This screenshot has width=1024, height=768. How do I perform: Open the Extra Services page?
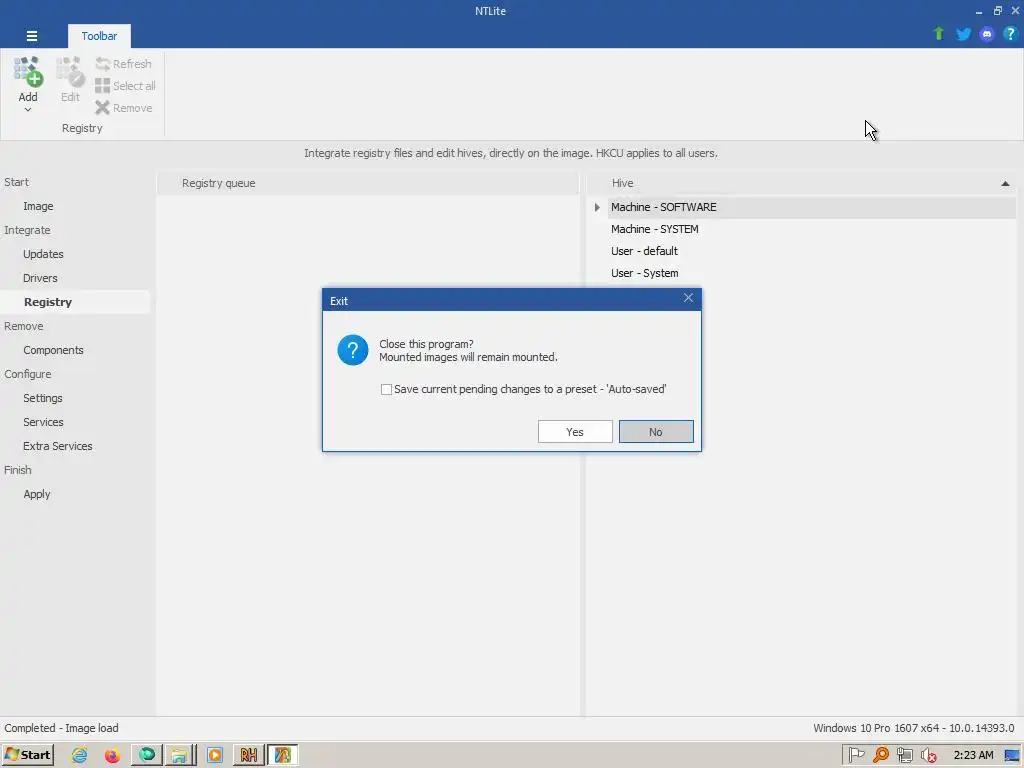(57, 446)
